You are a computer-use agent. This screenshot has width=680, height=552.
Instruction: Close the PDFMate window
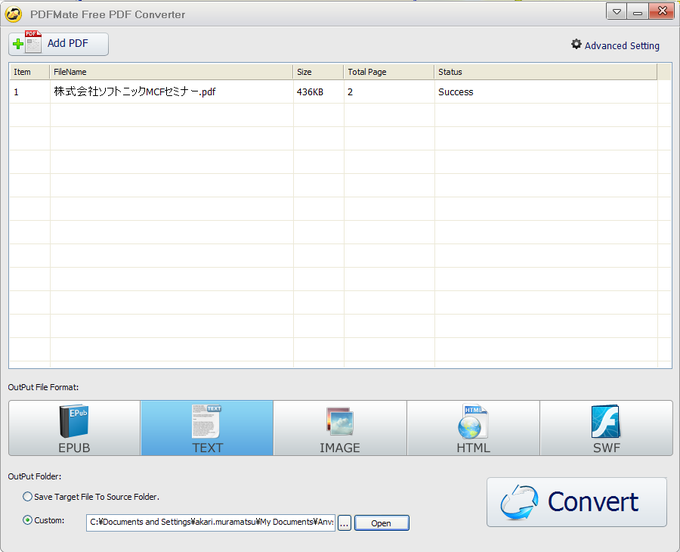(662, 11)
